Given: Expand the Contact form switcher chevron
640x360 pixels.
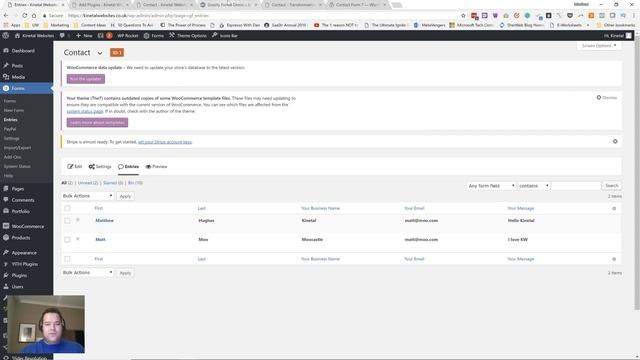Looking at the screenshot, I should tap(100, 53).
